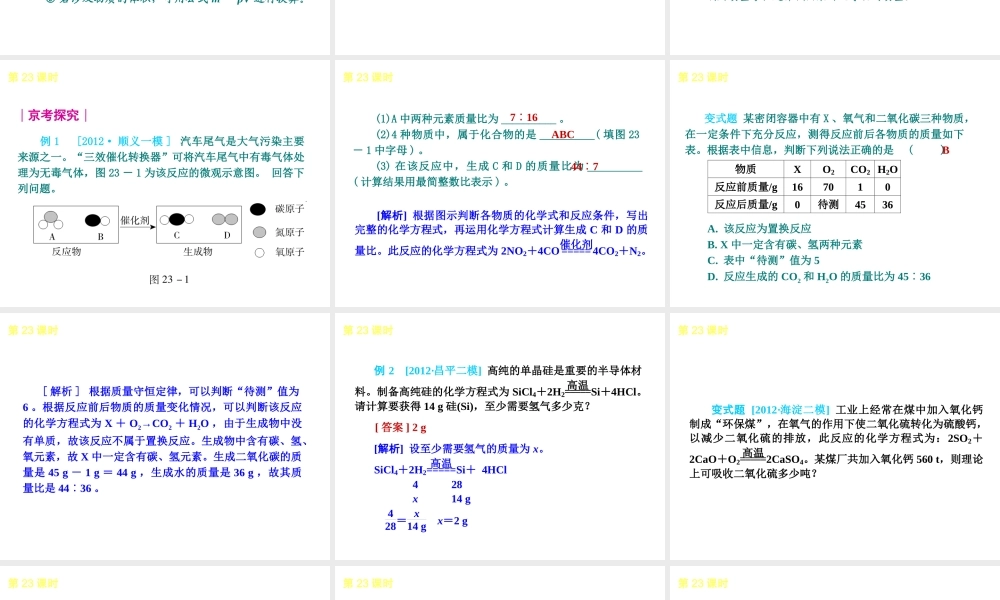The width and height of the screenshot is (1000, 600).
Task: Click the 物质 header cell in the table
Action: (x=746, y=169)
